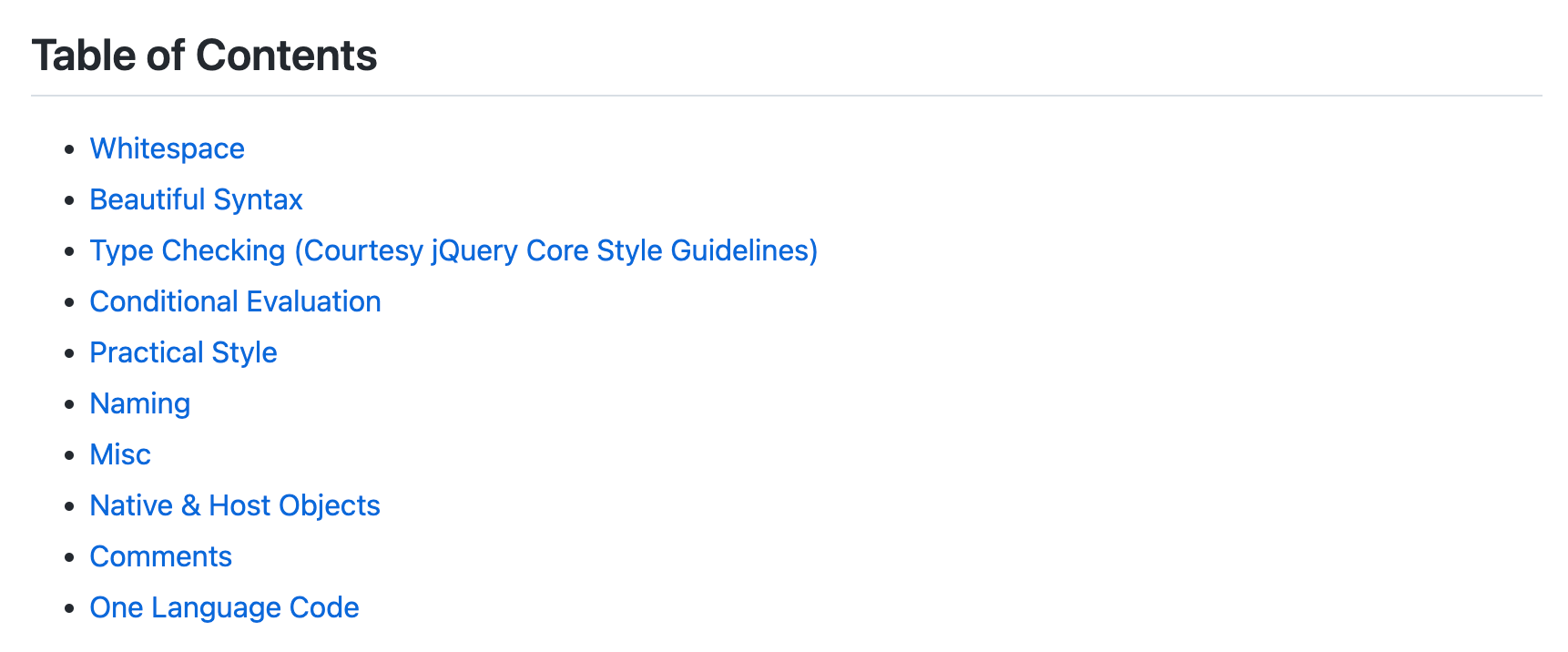Click the One Language Code link

[224, 607]
